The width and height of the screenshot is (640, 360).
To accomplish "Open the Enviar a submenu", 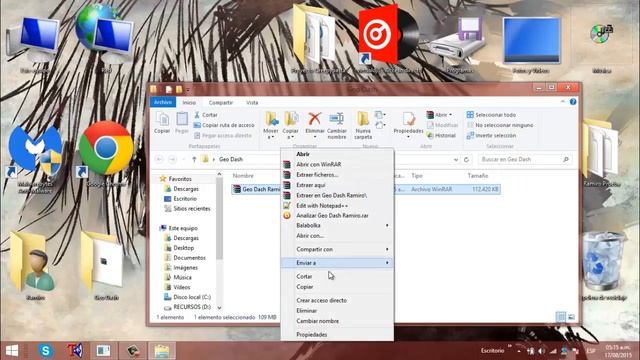I will click(337, 263).
